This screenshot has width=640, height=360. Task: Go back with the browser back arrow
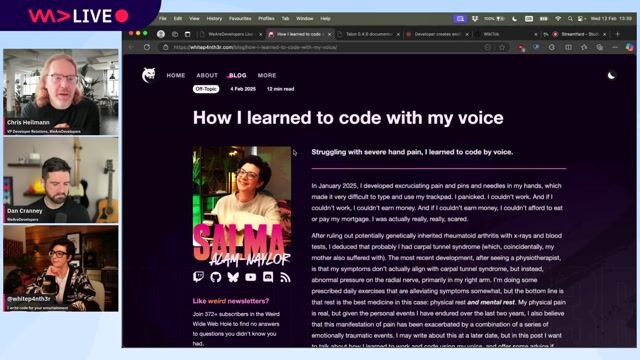[131, 47]
